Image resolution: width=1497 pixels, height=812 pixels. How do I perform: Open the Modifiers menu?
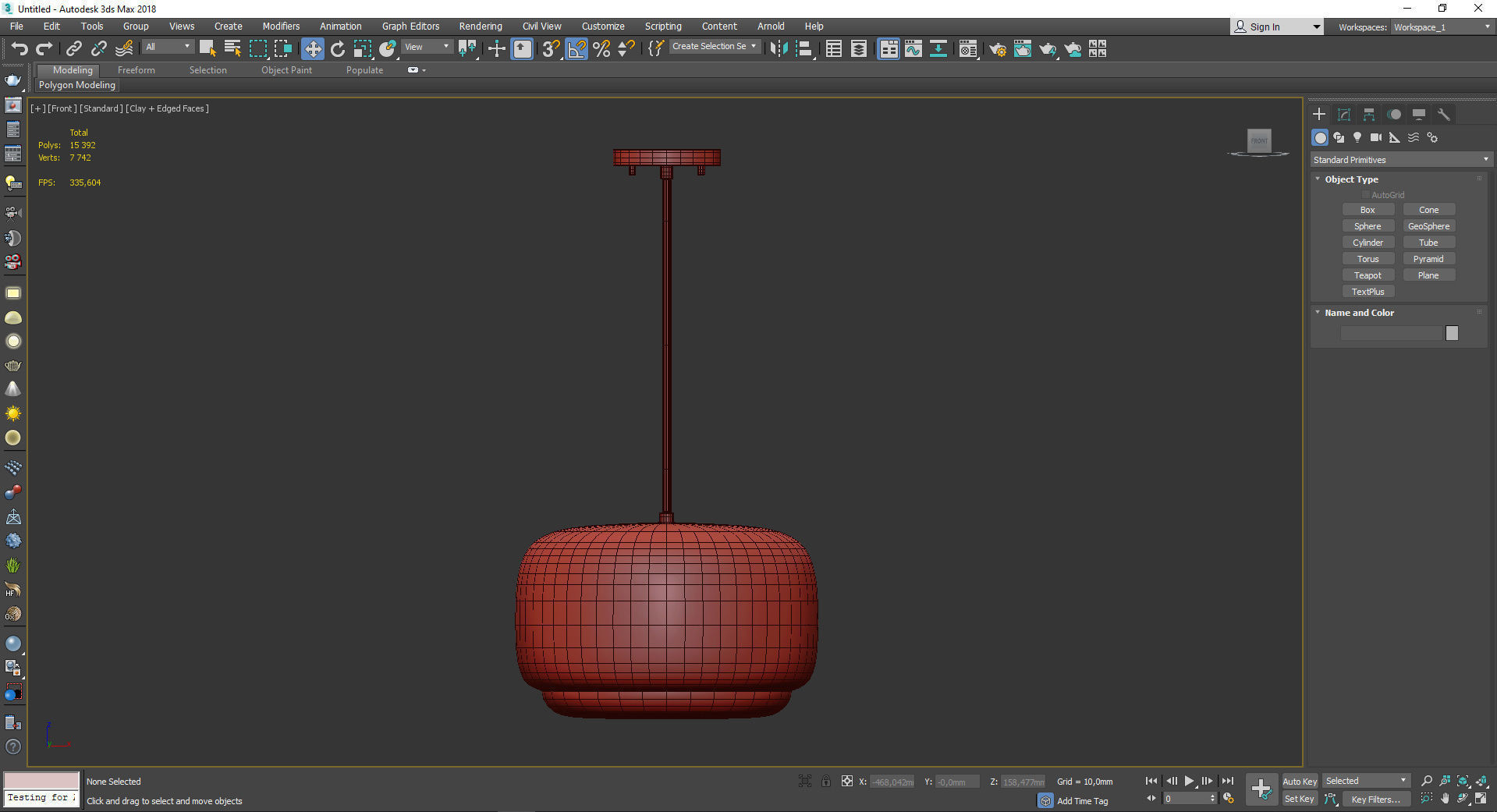[281, 27]
